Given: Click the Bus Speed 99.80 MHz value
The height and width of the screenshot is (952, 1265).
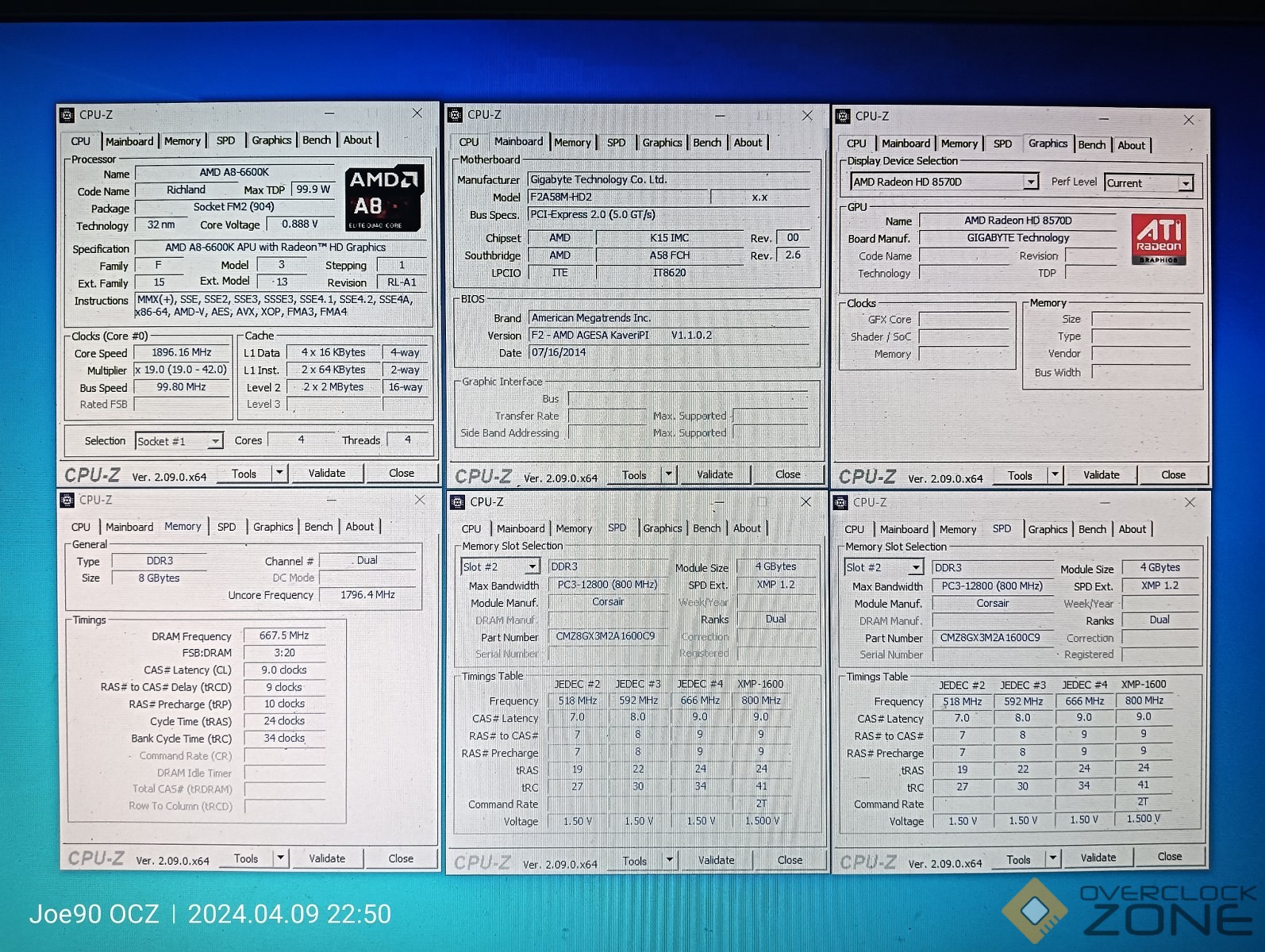Looking at the screenshot, I should (x=182, y=388).
